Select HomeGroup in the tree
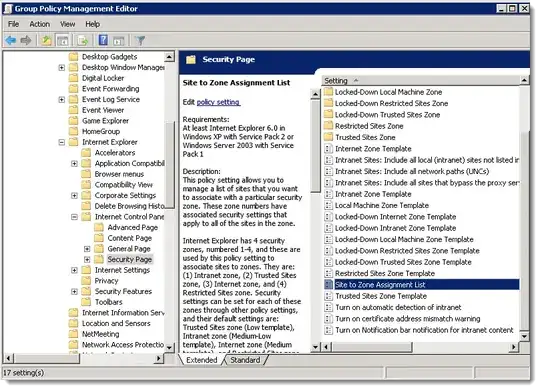This screenshot has height=390, width=540. 101,131
